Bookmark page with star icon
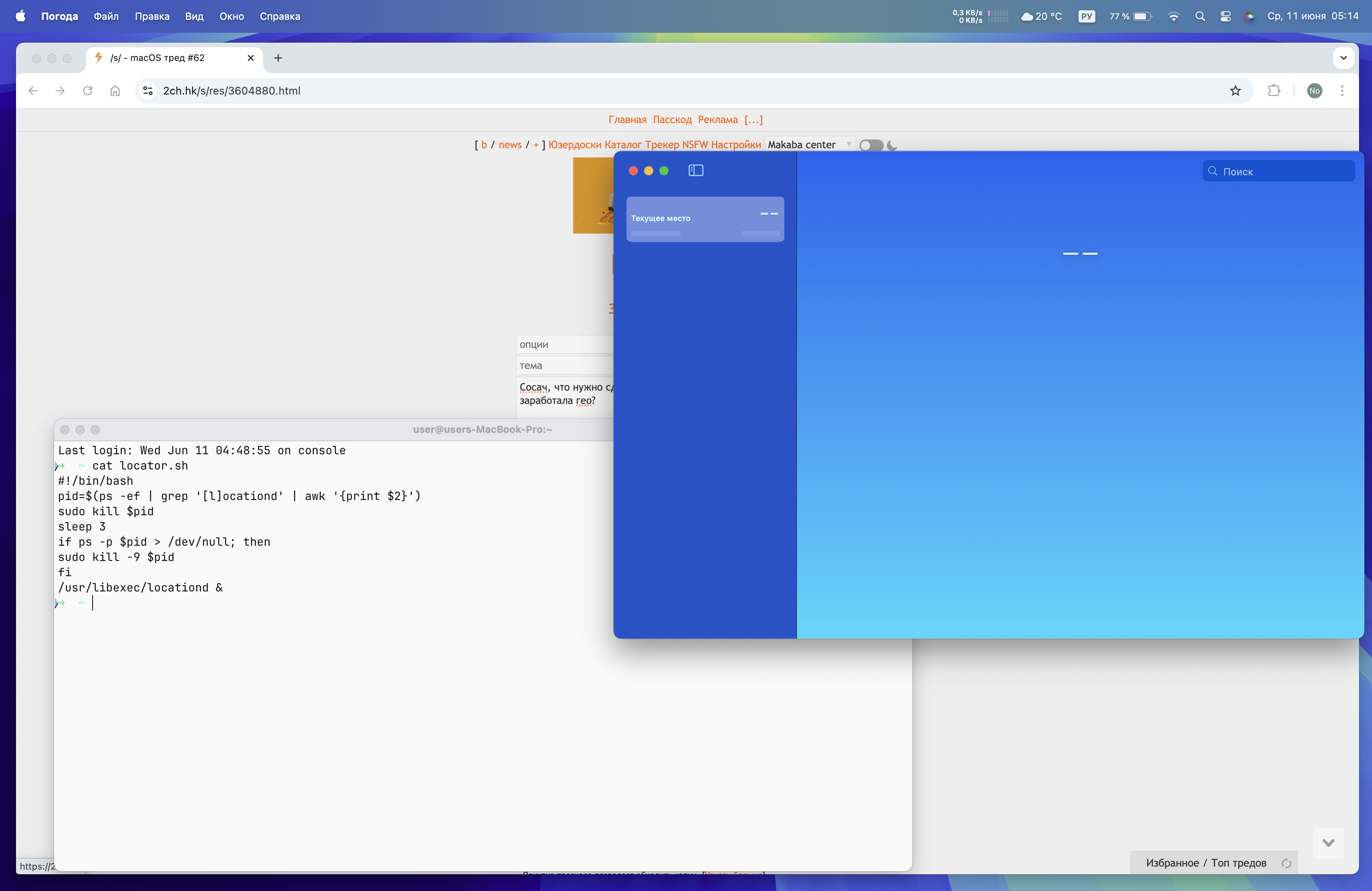 pos(1235,90)
